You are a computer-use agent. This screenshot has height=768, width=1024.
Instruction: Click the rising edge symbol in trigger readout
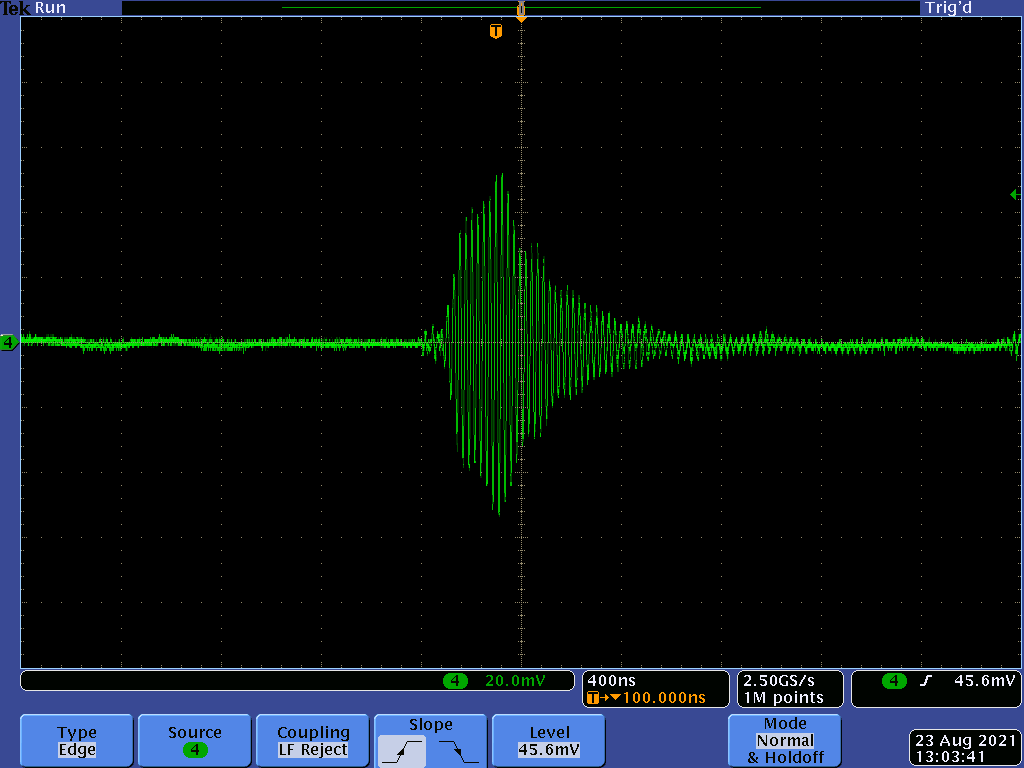(926, 681)
